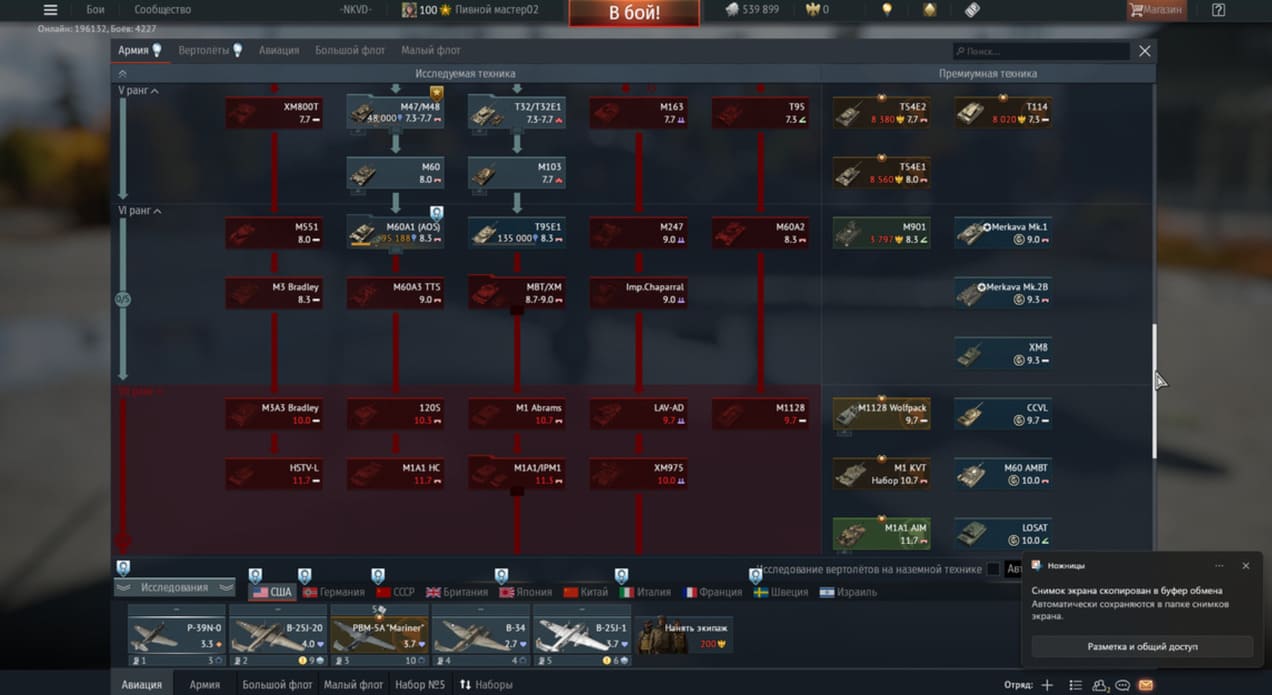
Task: Click the Поиск search field
Action: (x=1040, y=51)
